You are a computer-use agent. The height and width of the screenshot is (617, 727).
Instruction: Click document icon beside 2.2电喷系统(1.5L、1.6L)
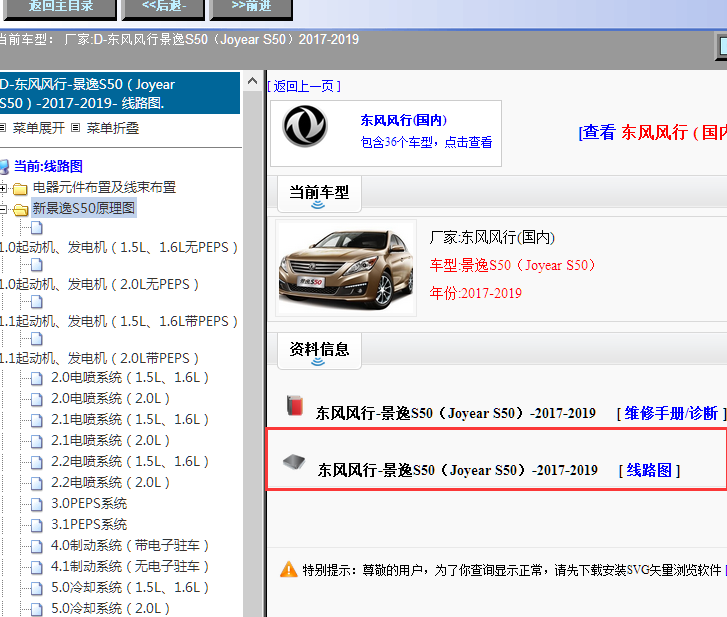(37, 463)
